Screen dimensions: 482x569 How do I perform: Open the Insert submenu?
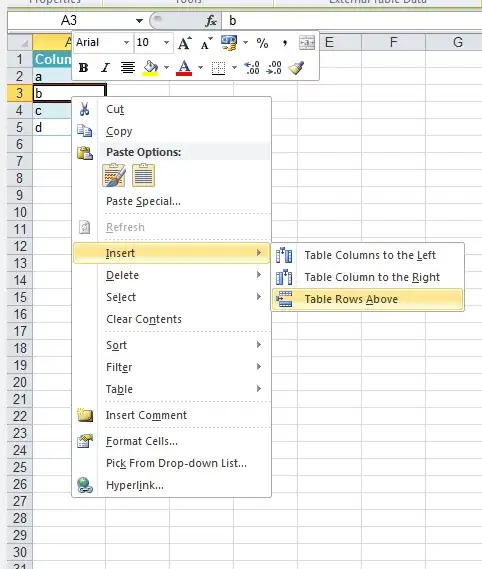pyautogui.click(x=171, y=253)
